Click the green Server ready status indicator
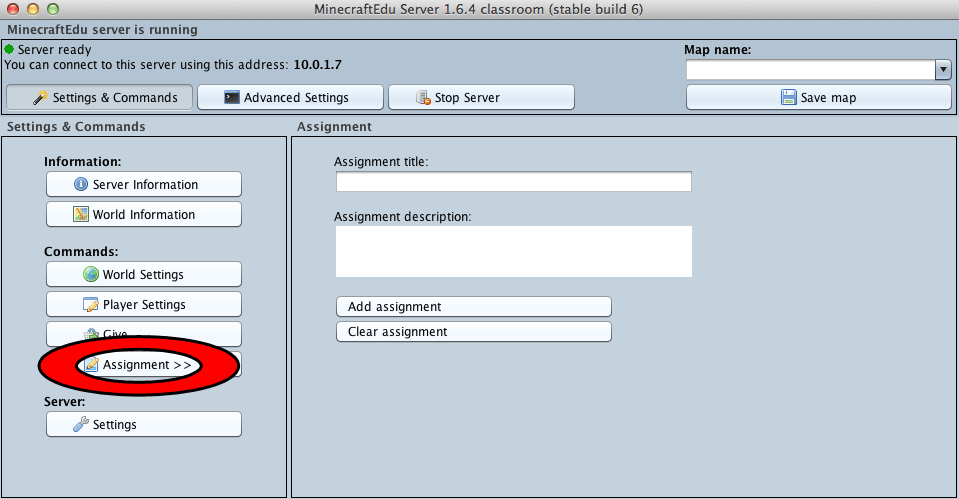Viewport: 959px width, 499px height. tap(9, 49)
